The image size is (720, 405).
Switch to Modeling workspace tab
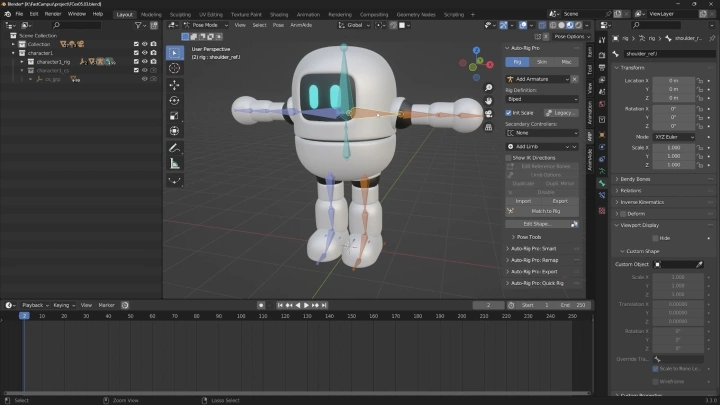pos(151,15)
